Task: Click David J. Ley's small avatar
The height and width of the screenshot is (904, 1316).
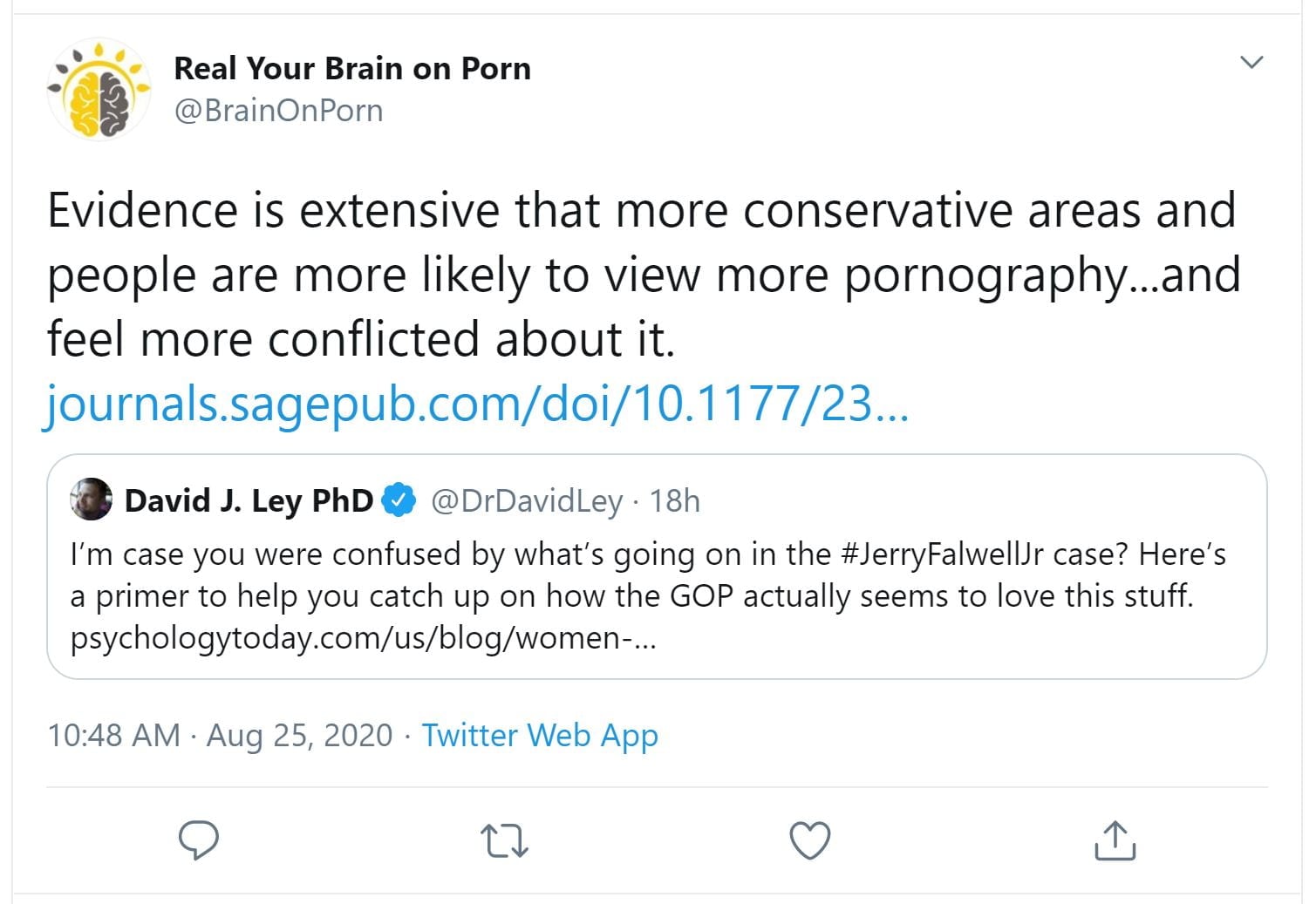Action: click(92, 500)
